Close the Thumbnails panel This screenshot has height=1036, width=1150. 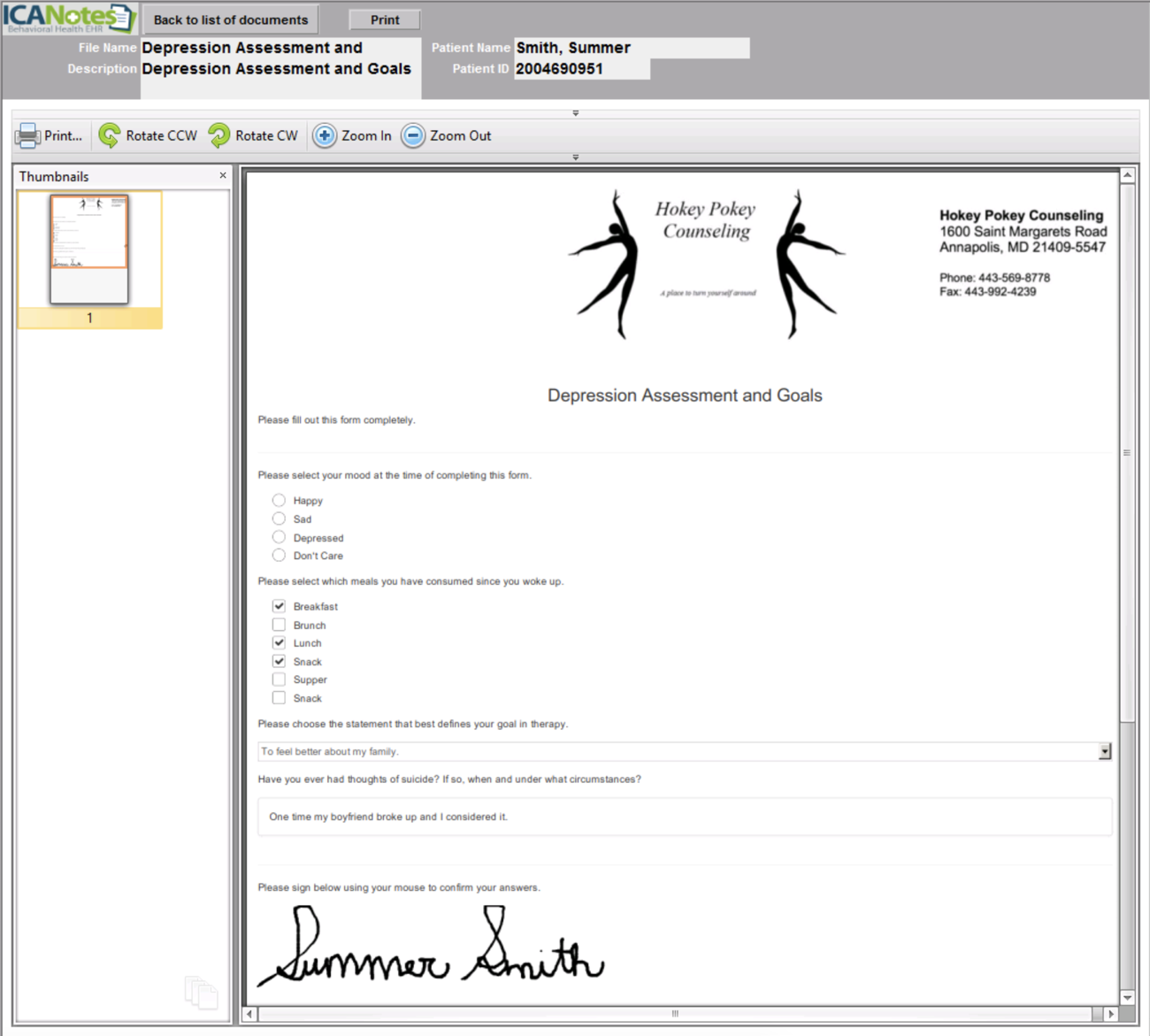pos(223,175)
